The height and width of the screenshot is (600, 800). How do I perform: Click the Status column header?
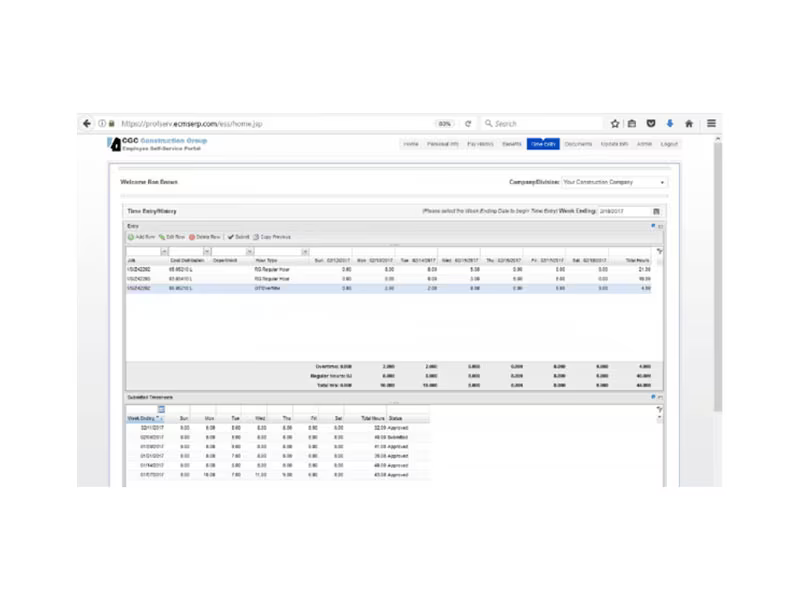395,418
